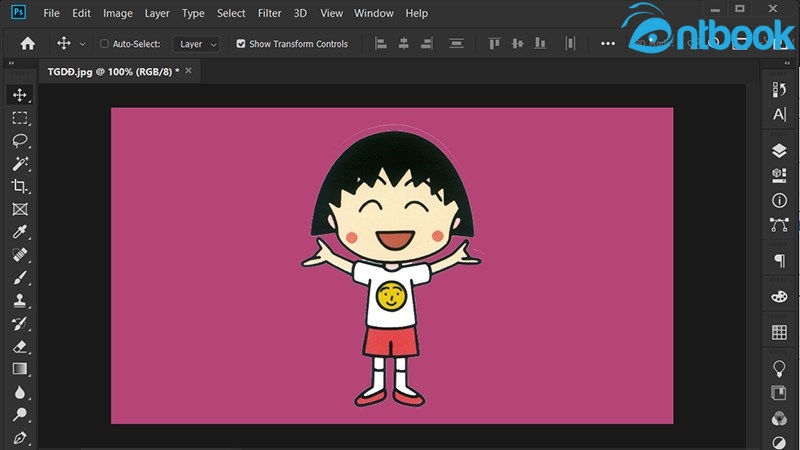Open the Paragraph panel icon
The height and width of the screenshot is (450, 800).
tap(779, 261)
